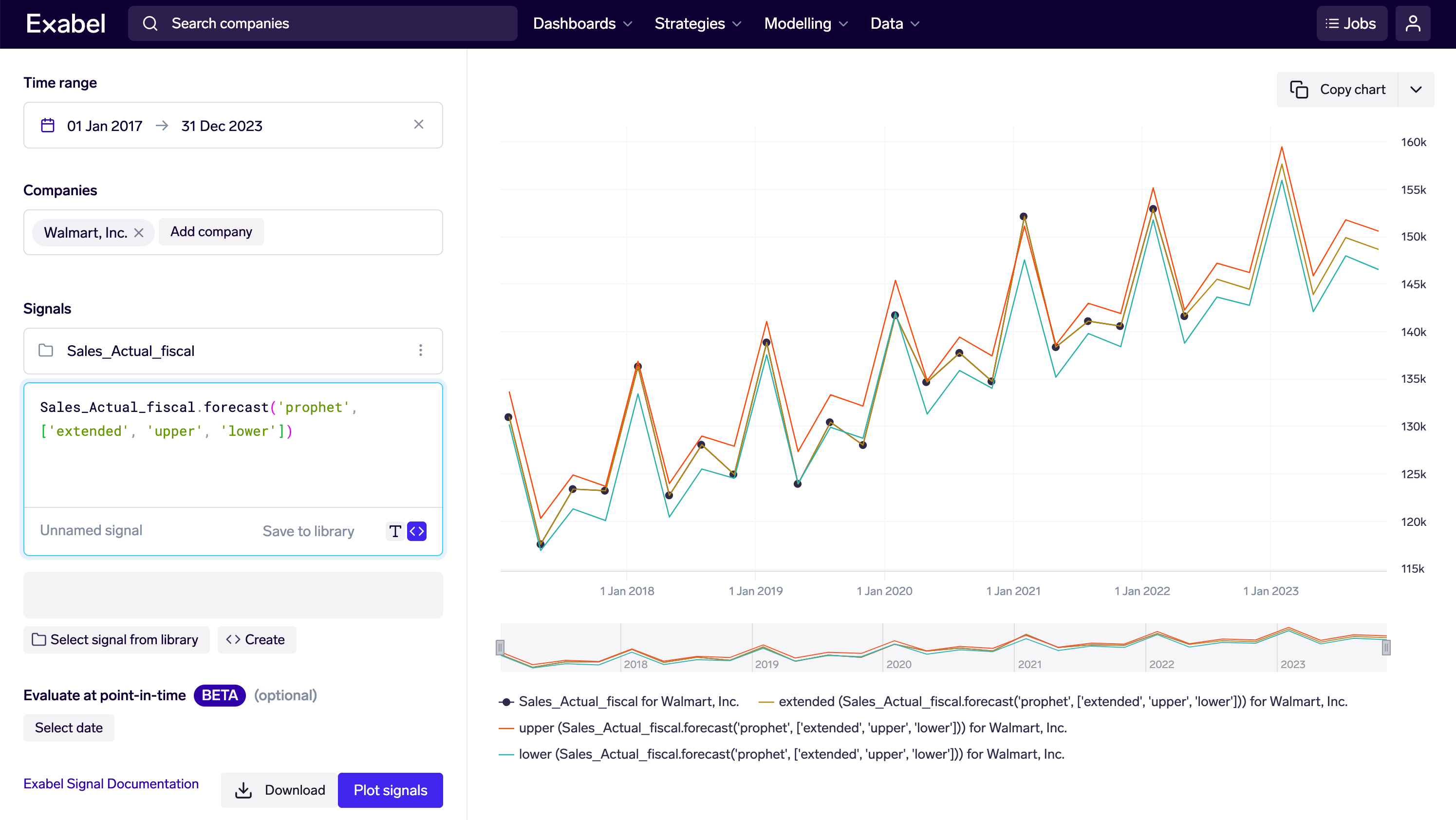Click the right range navigator handle
The image size is (1456, 820).
(1386, 648)
